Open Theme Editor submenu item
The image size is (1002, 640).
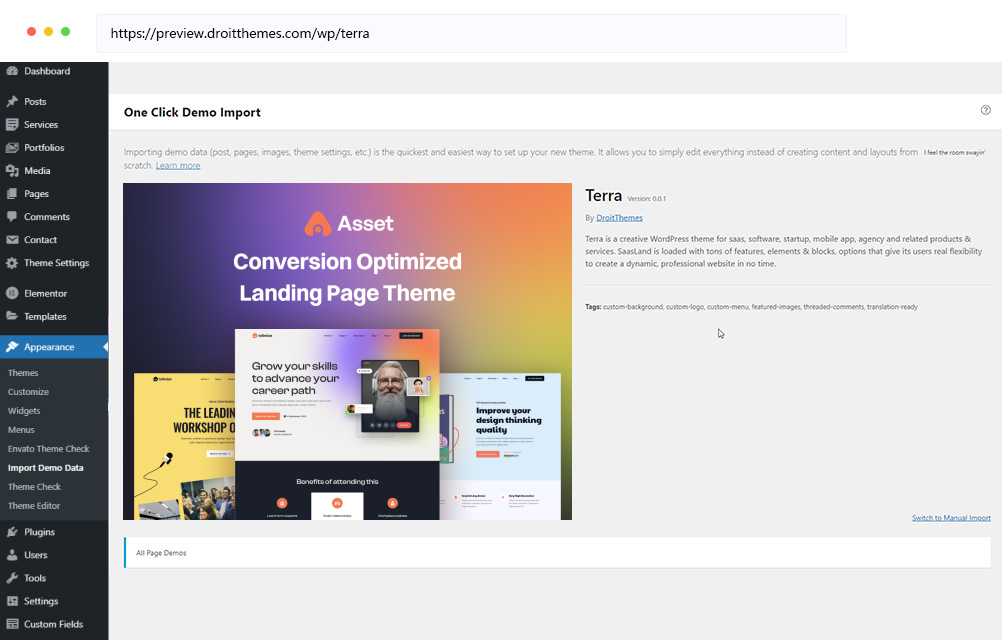pos(34,506)
